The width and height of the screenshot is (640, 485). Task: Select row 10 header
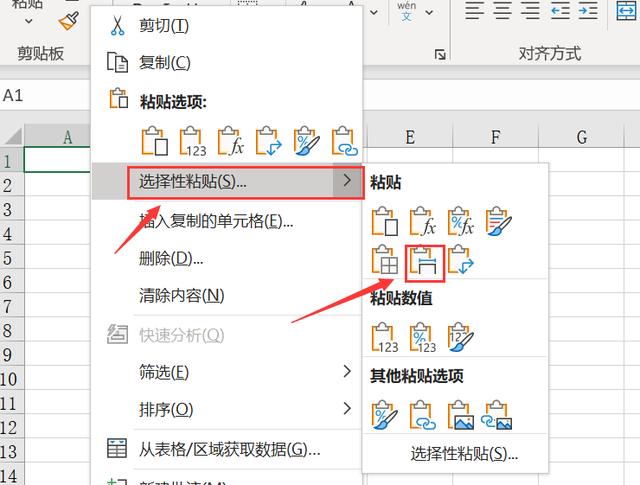(x=12, y=379)
